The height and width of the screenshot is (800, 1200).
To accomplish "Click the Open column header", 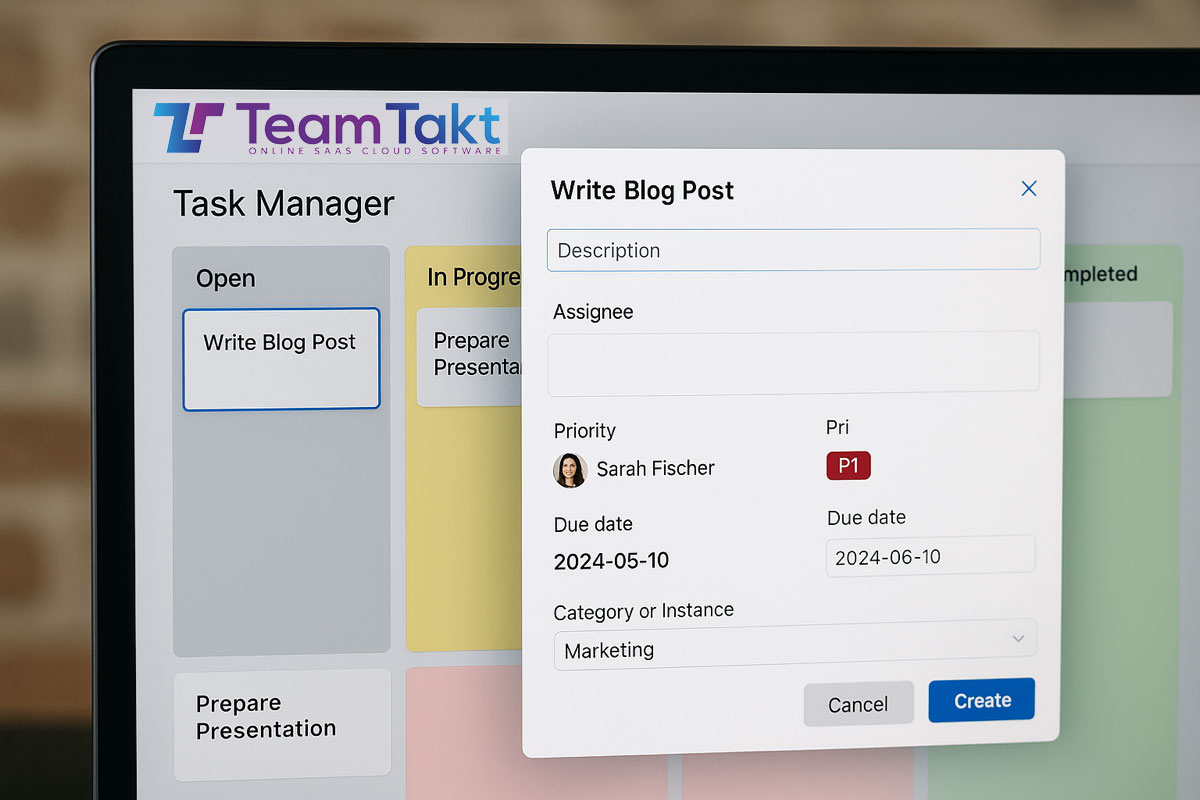I will (x=226, y=279).
